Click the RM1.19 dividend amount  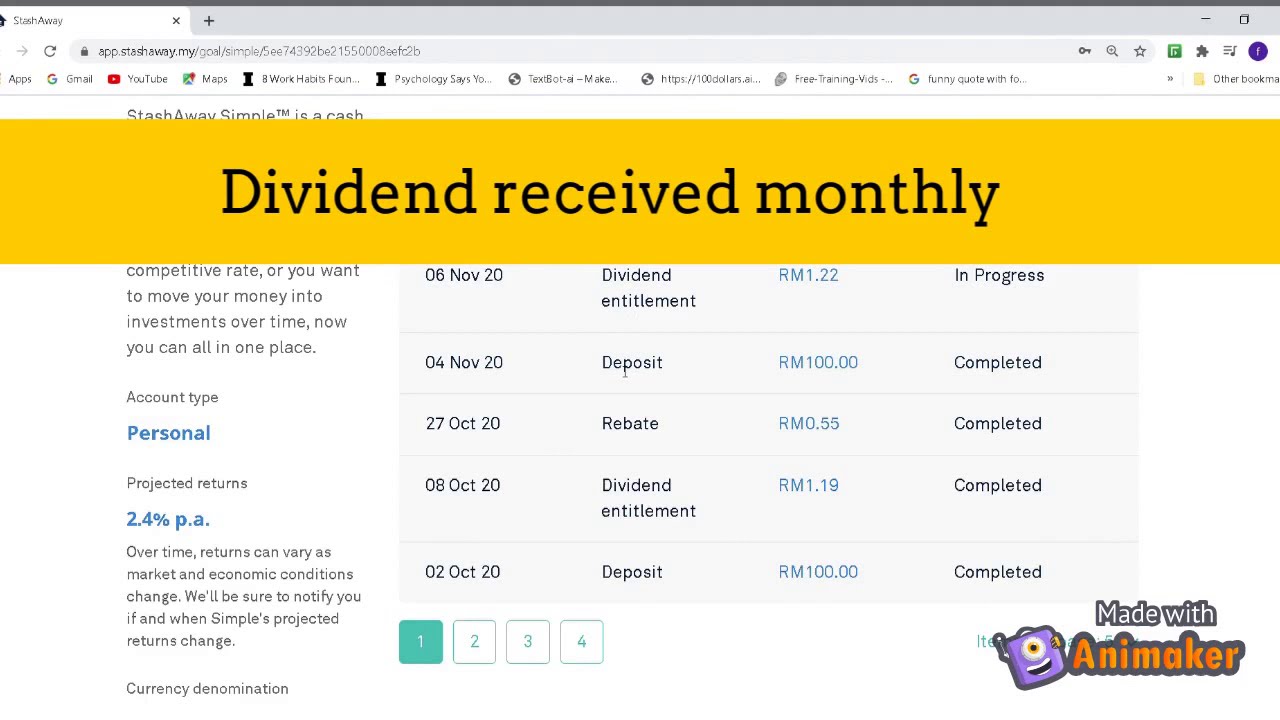[x=808, y=485]
